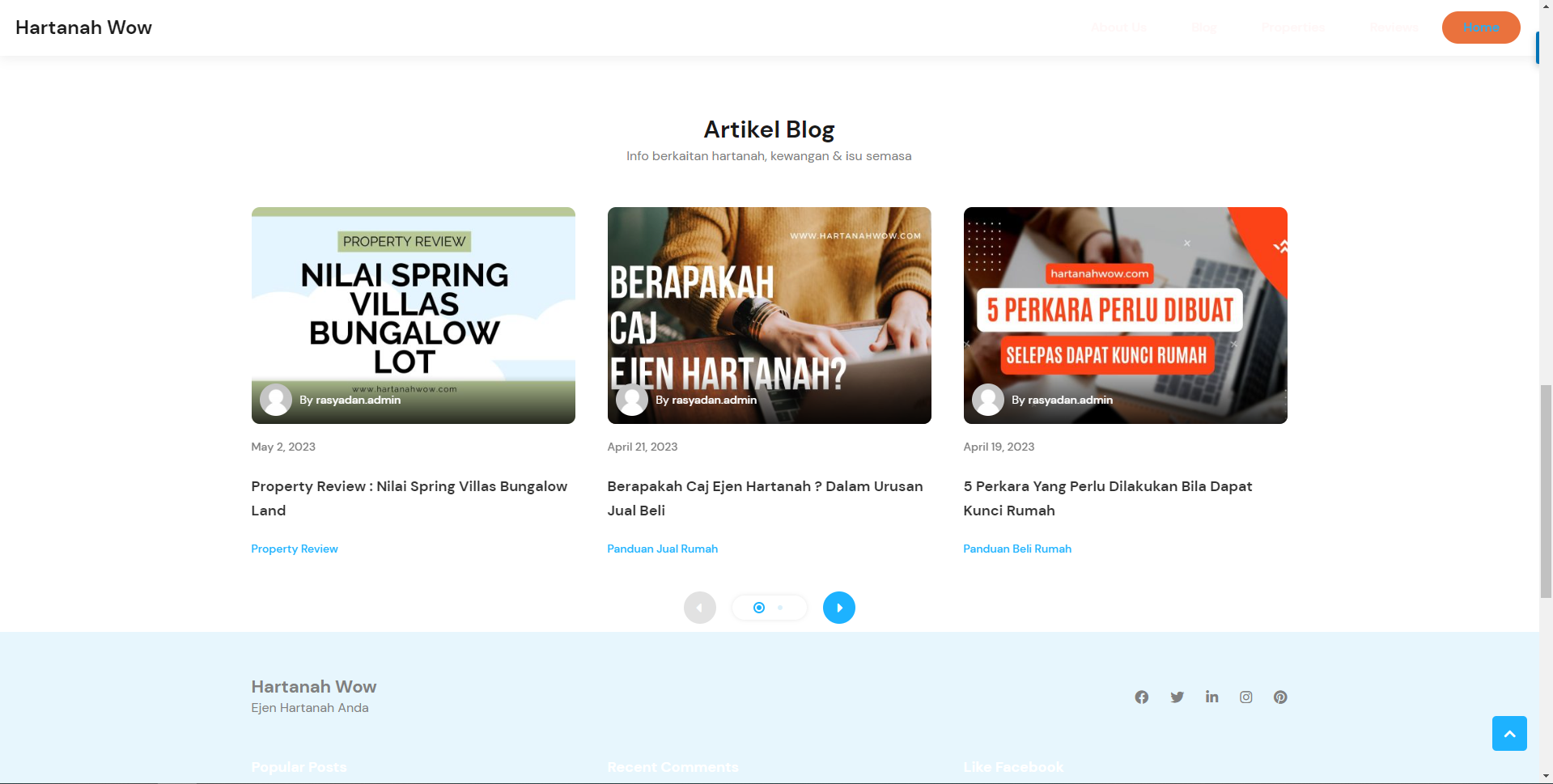Go to previous blog carousel slide arrow

click(x=699, y=608)
